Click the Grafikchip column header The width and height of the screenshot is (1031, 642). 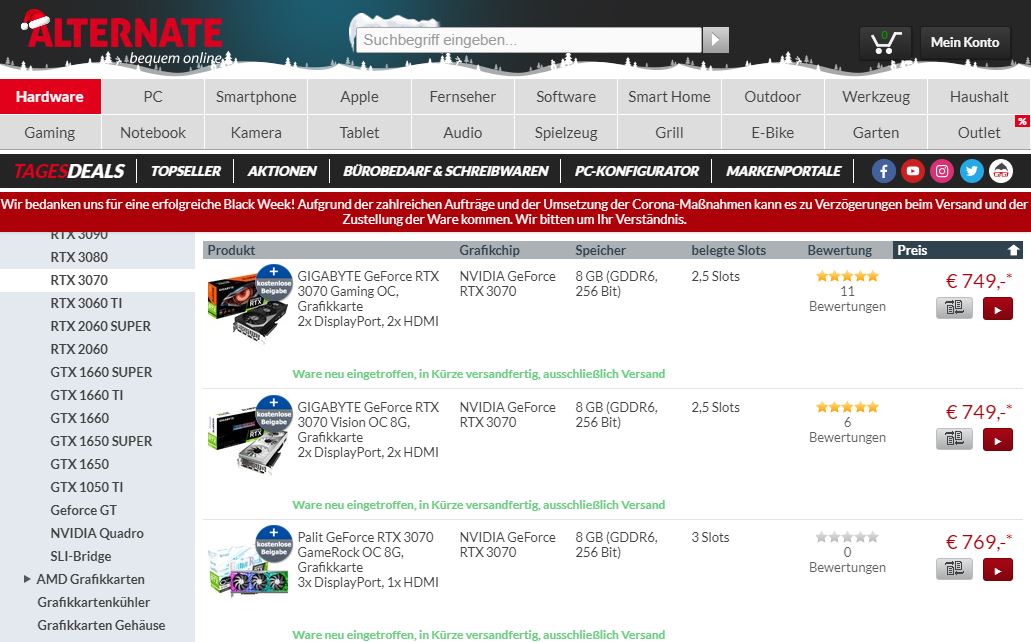489,250
